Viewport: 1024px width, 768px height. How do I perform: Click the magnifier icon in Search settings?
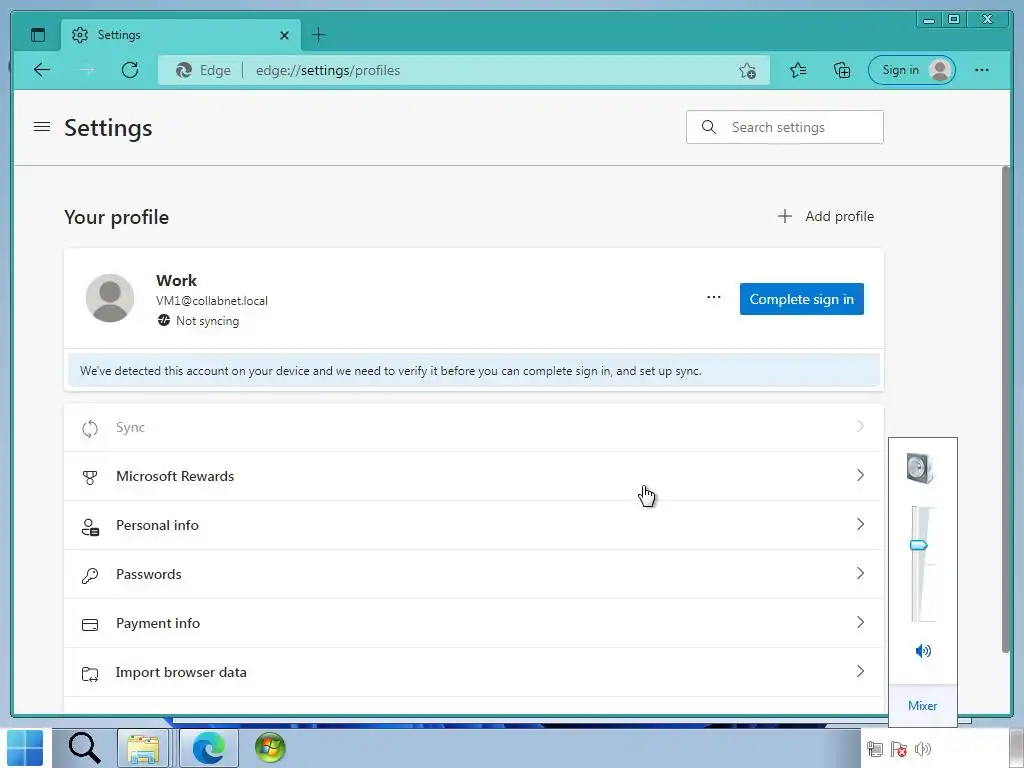(709, 127)
